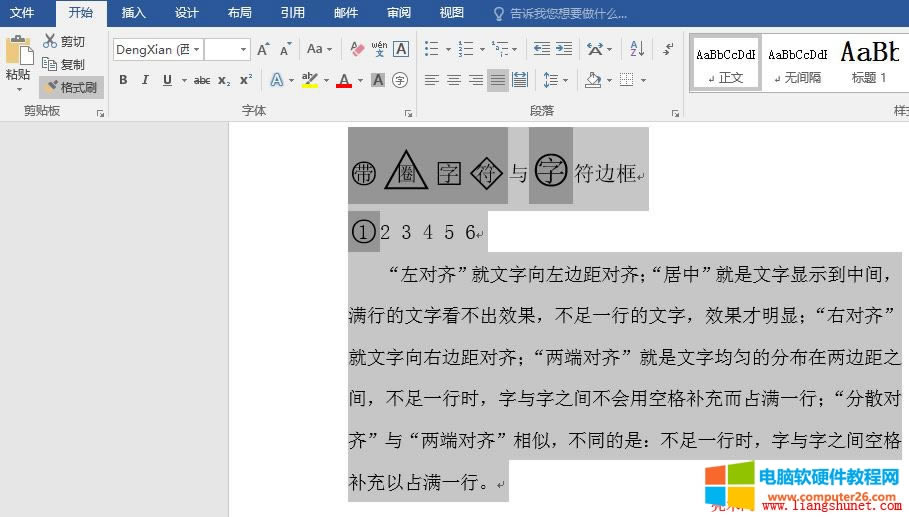Open the DengXian font name dropdown
Viewport: 909px width, 517px height.
pyautogui.click(x=197, y=49)
